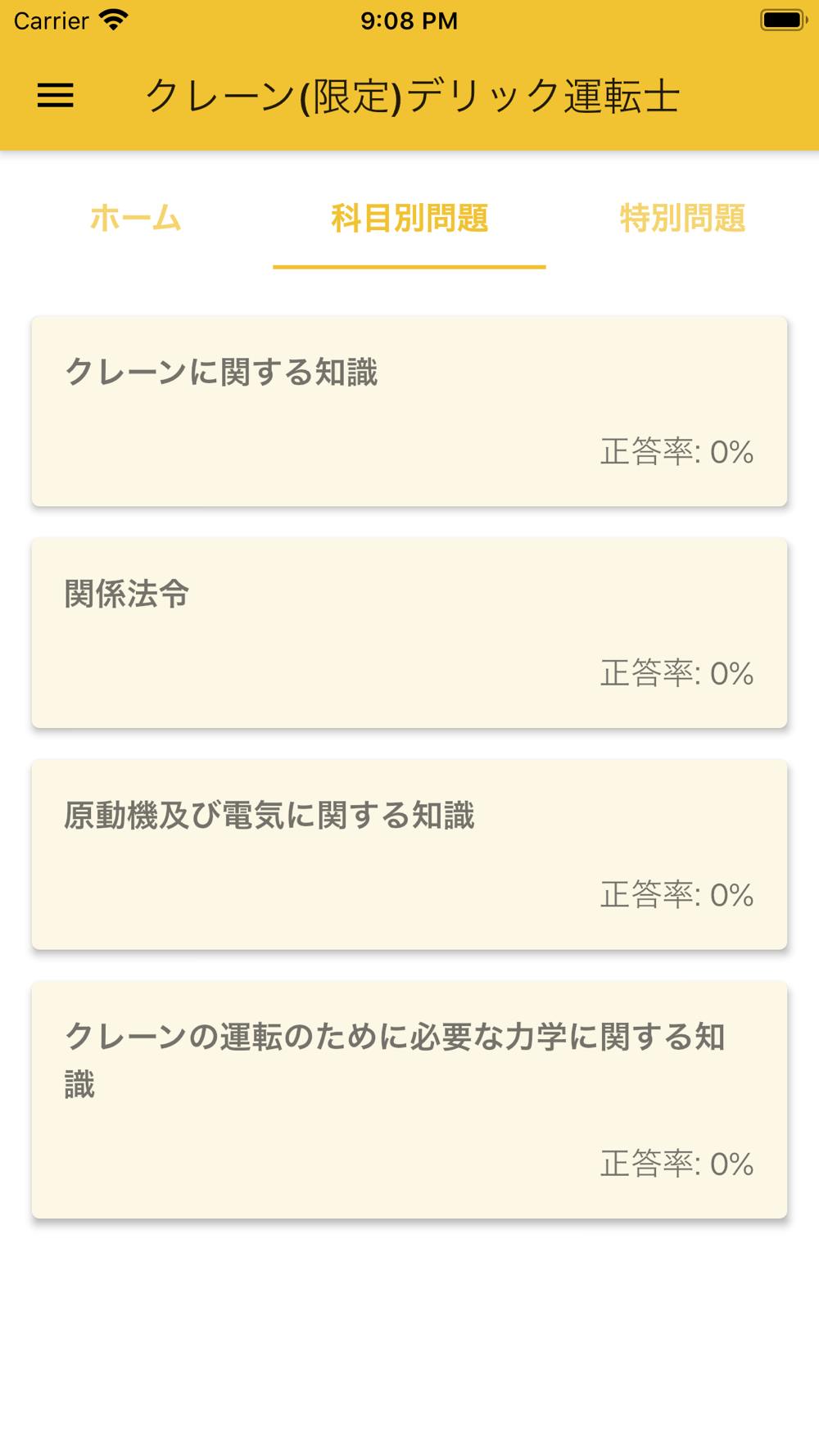The height and width of the screenshot is (1456, 819).
Task: Select the 科目別問題 tab
Action: [x=409, y=219]
